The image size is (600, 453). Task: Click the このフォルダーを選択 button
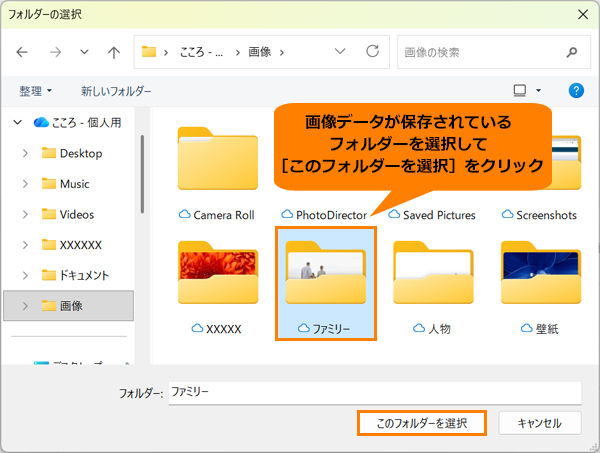click(x=421, y=423)
